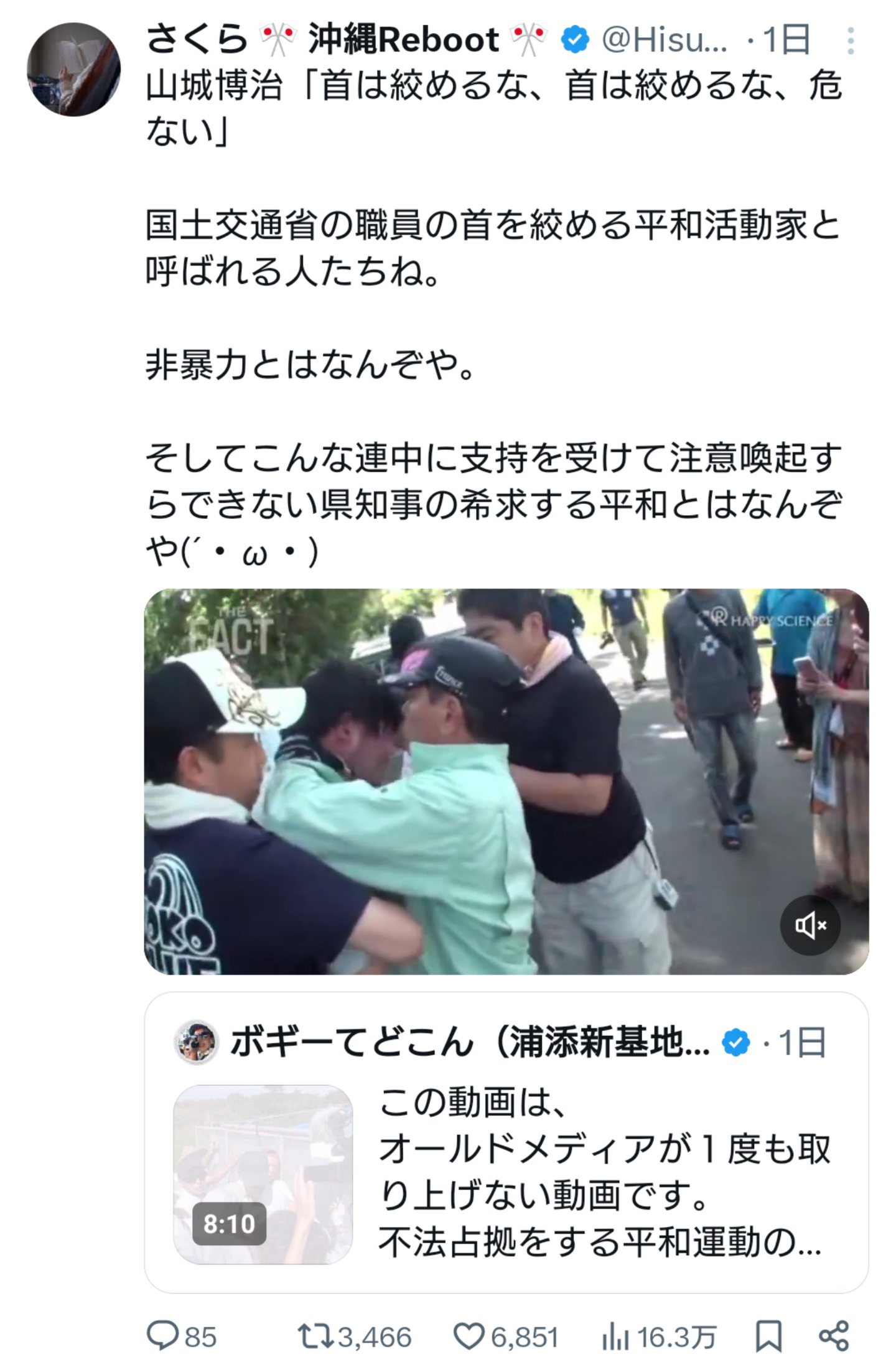Bookmark this post

(x=768, y=1337)
